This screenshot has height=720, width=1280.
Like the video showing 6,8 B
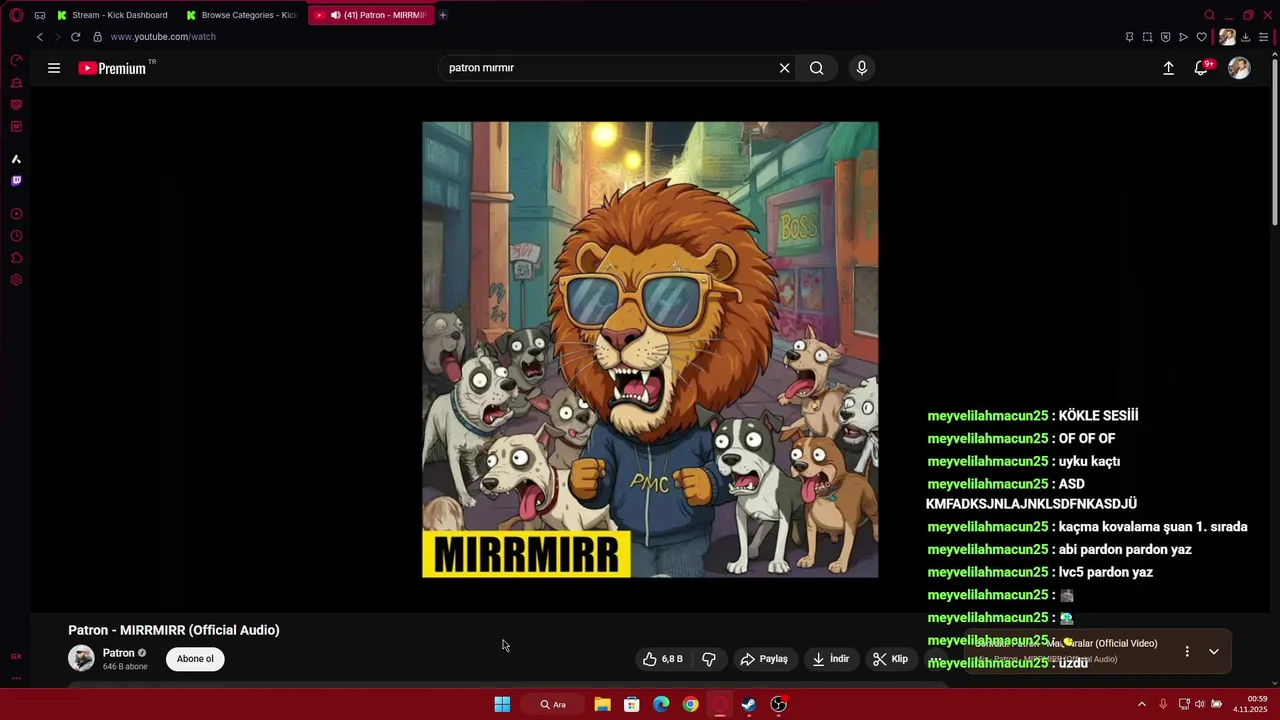tap(663, 659)
